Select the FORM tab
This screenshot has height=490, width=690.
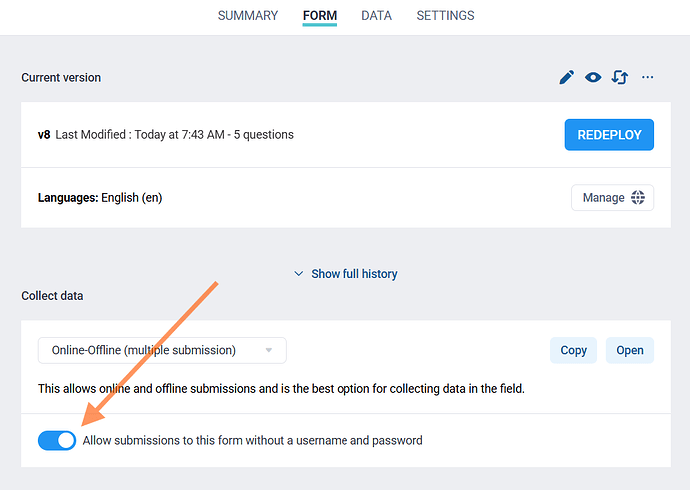[320, 16]
